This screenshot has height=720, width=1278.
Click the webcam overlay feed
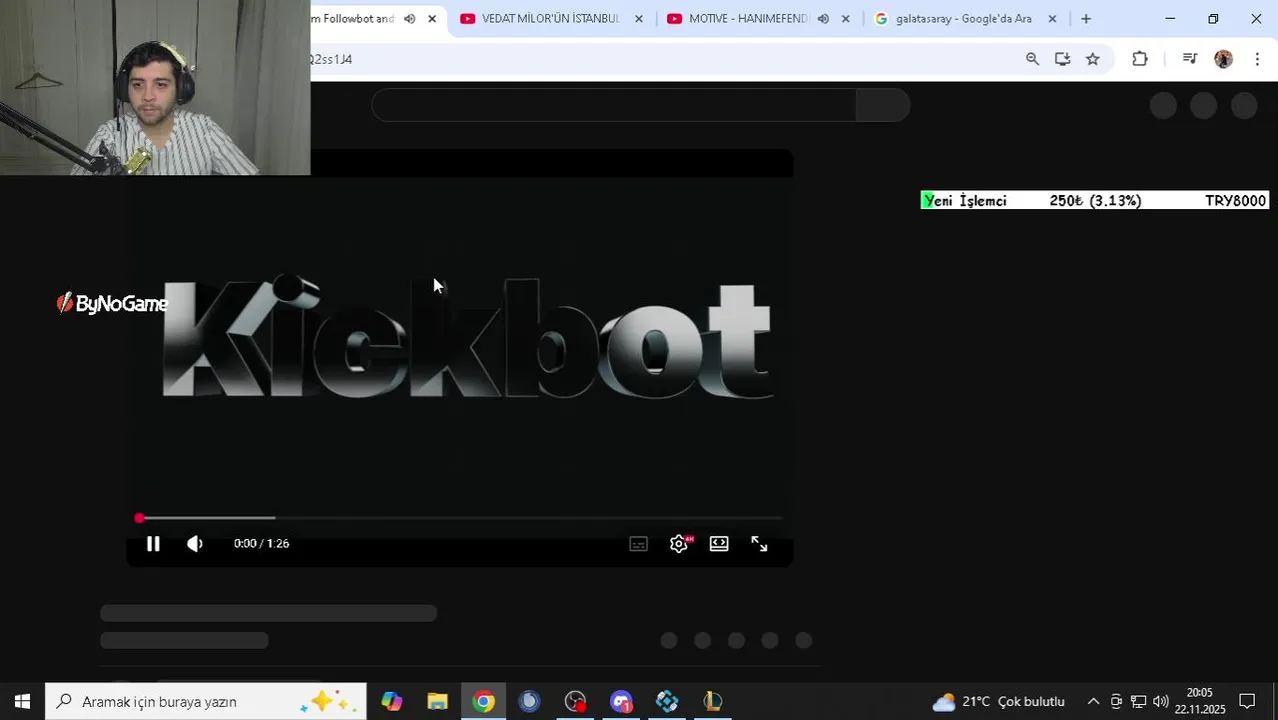pyautogui.click(x=155, y=88)
